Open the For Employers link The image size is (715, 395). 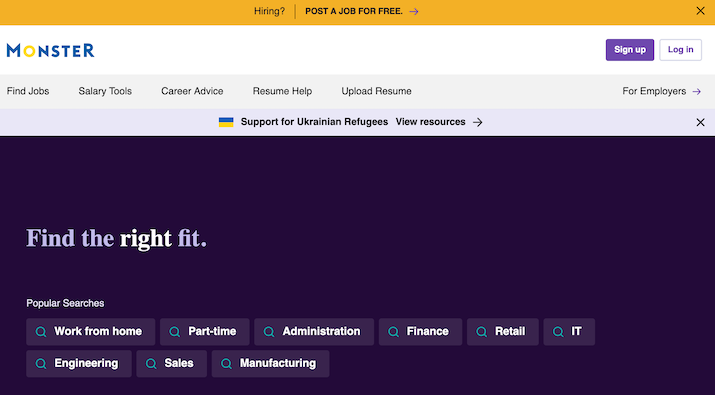coord(661,91)
